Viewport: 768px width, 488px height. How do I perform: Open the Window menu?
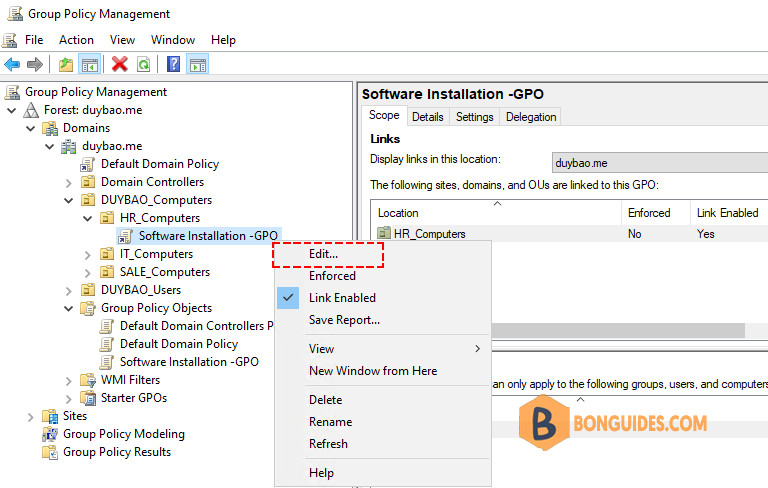click(173, 40)
